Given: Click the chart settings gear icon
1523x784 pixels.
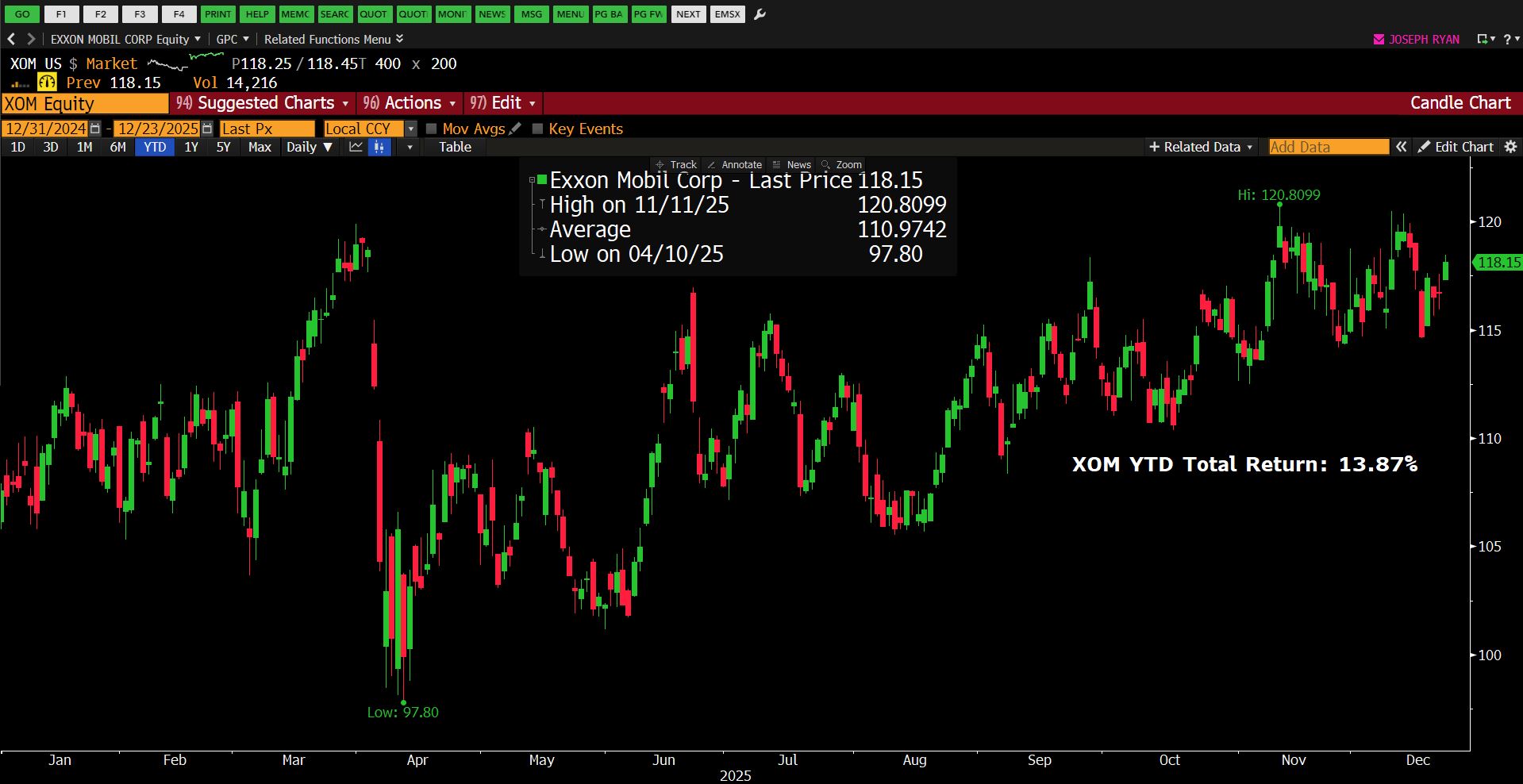Looking at the screenshot, I should [x=1510, y=147].
